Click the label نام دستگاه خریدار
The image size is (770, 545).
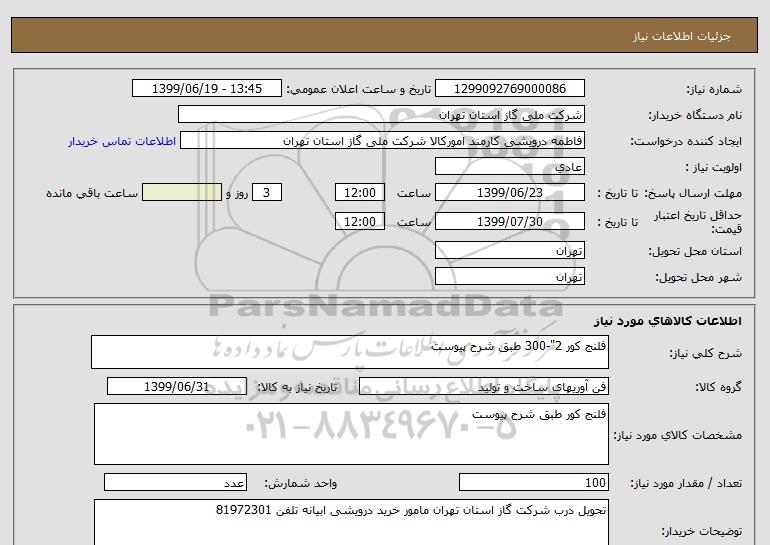click(695, 115)
